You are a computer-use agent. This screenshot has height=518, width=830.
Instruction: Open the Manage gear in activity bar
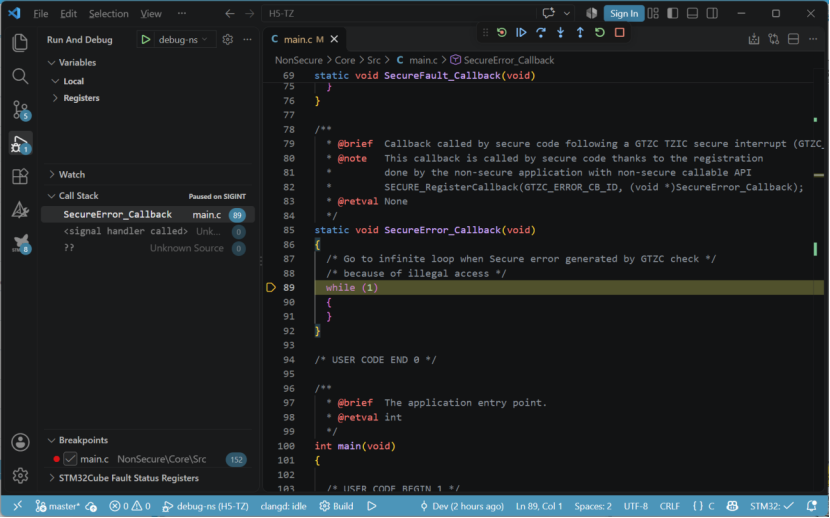pyautogui.click(x=20, y=476)
